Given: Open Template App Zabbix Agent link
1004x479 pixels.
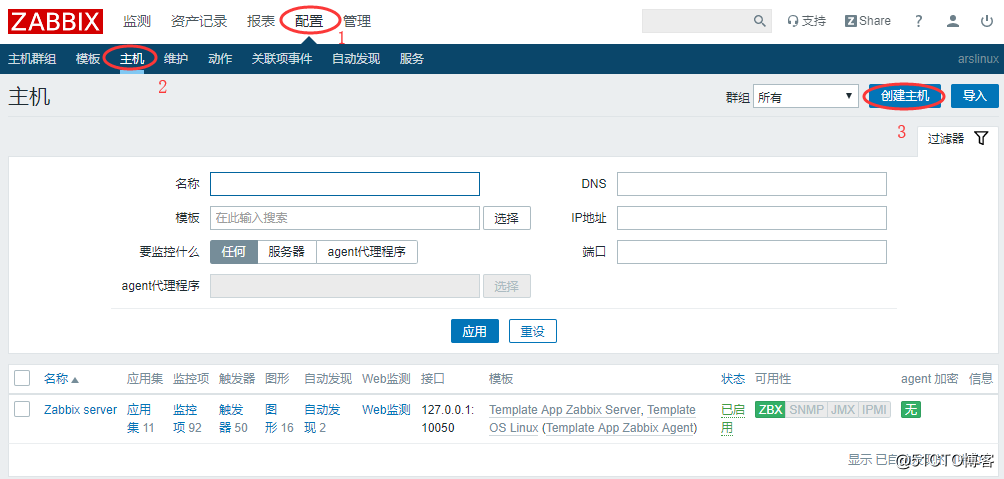Looking at the screenshot, I should pos(620,427).
